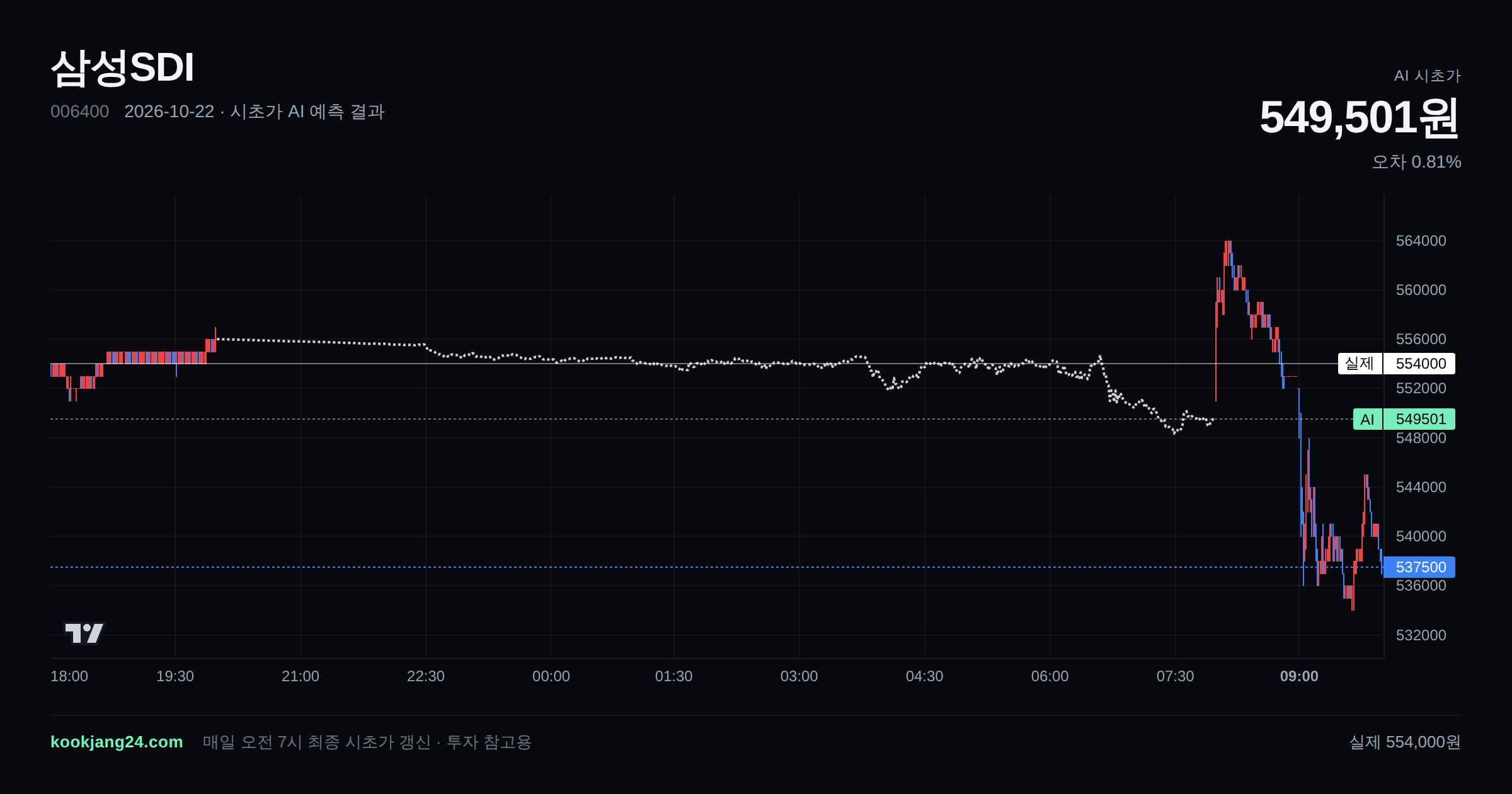Click the blue 537500 price tag

[1419, 567]
